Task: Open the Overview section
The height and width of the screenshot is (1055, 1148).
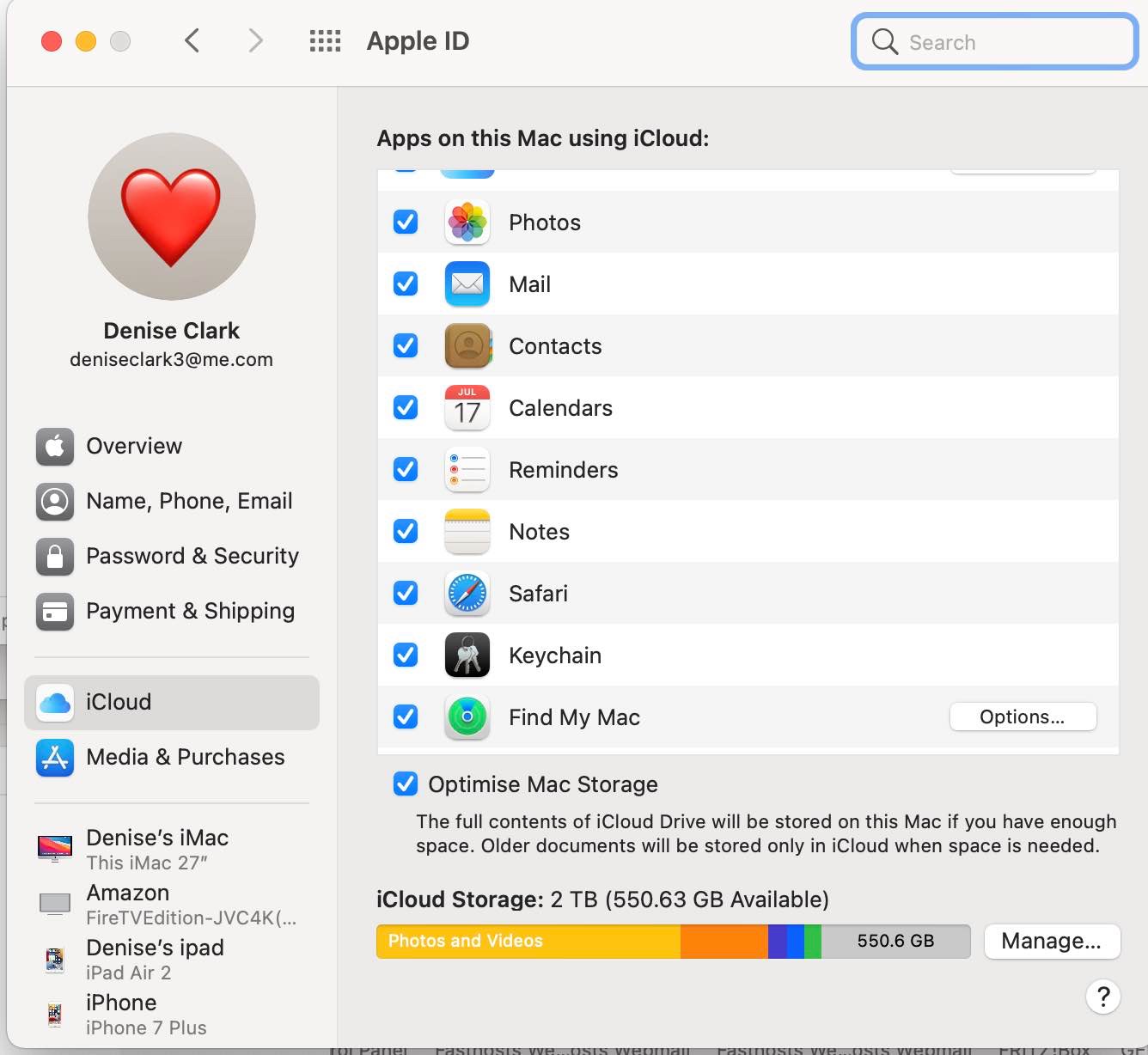Action: click(x=172, y=447)
